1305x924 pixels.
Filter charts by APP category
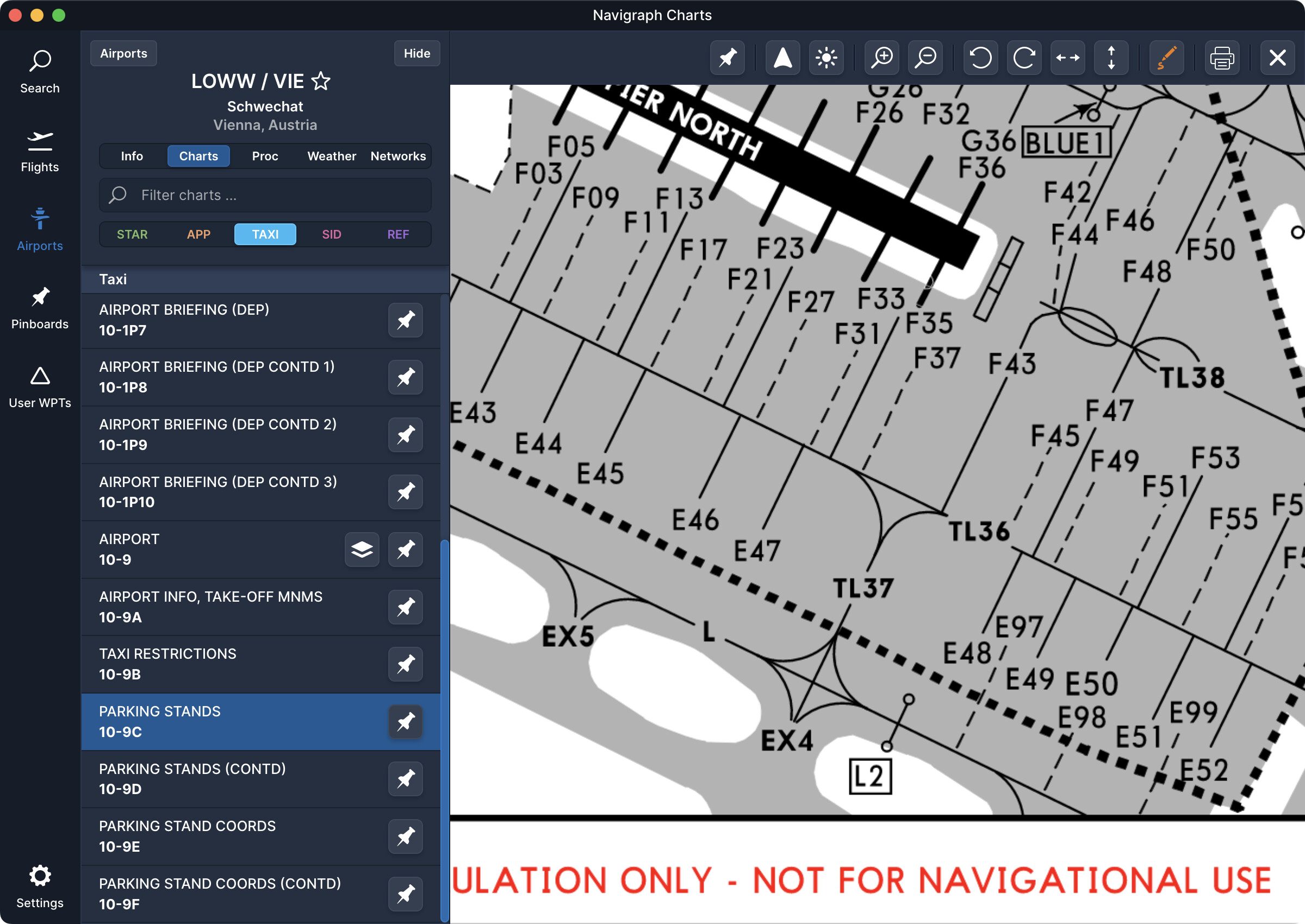coord(198,234)
